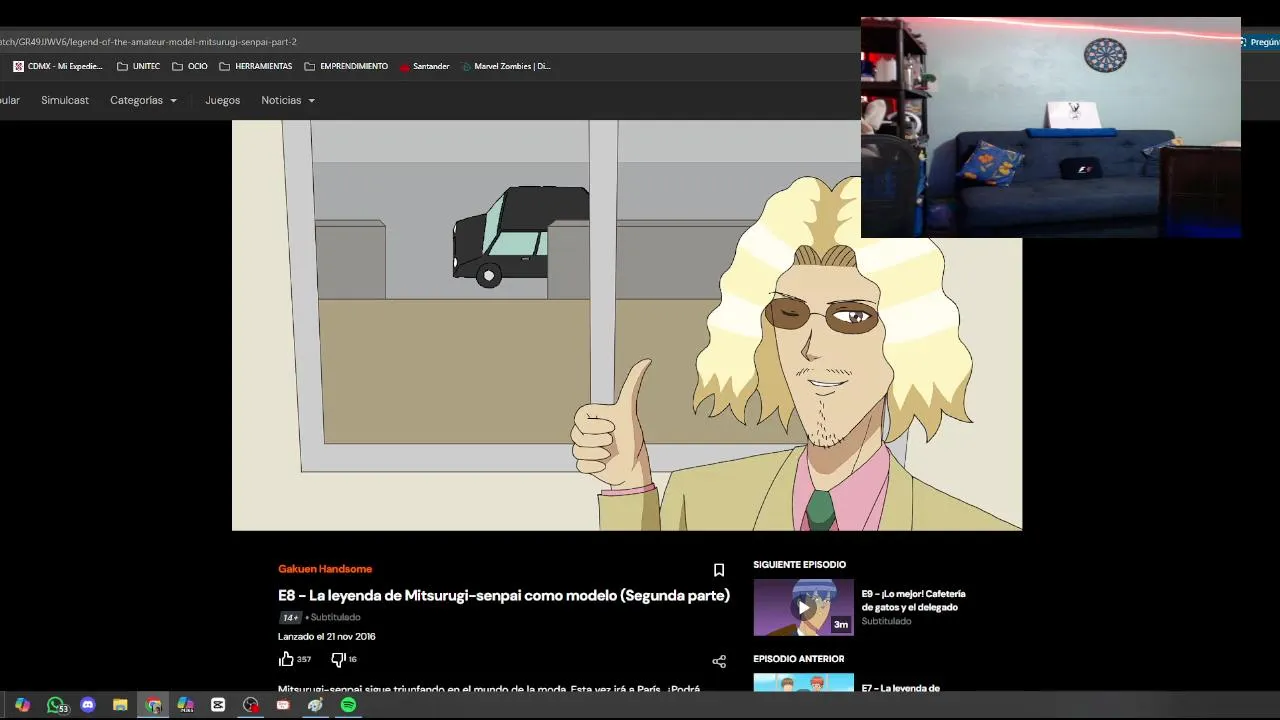Open the Simulcast menu item
The image size is (1280, 720).
pyautogui.click(x=65, y=100)
